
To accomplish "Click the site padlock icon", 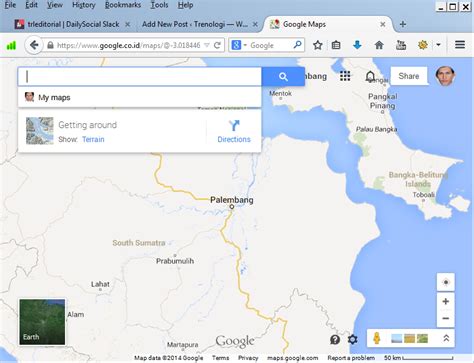I will tap(50, 45).
